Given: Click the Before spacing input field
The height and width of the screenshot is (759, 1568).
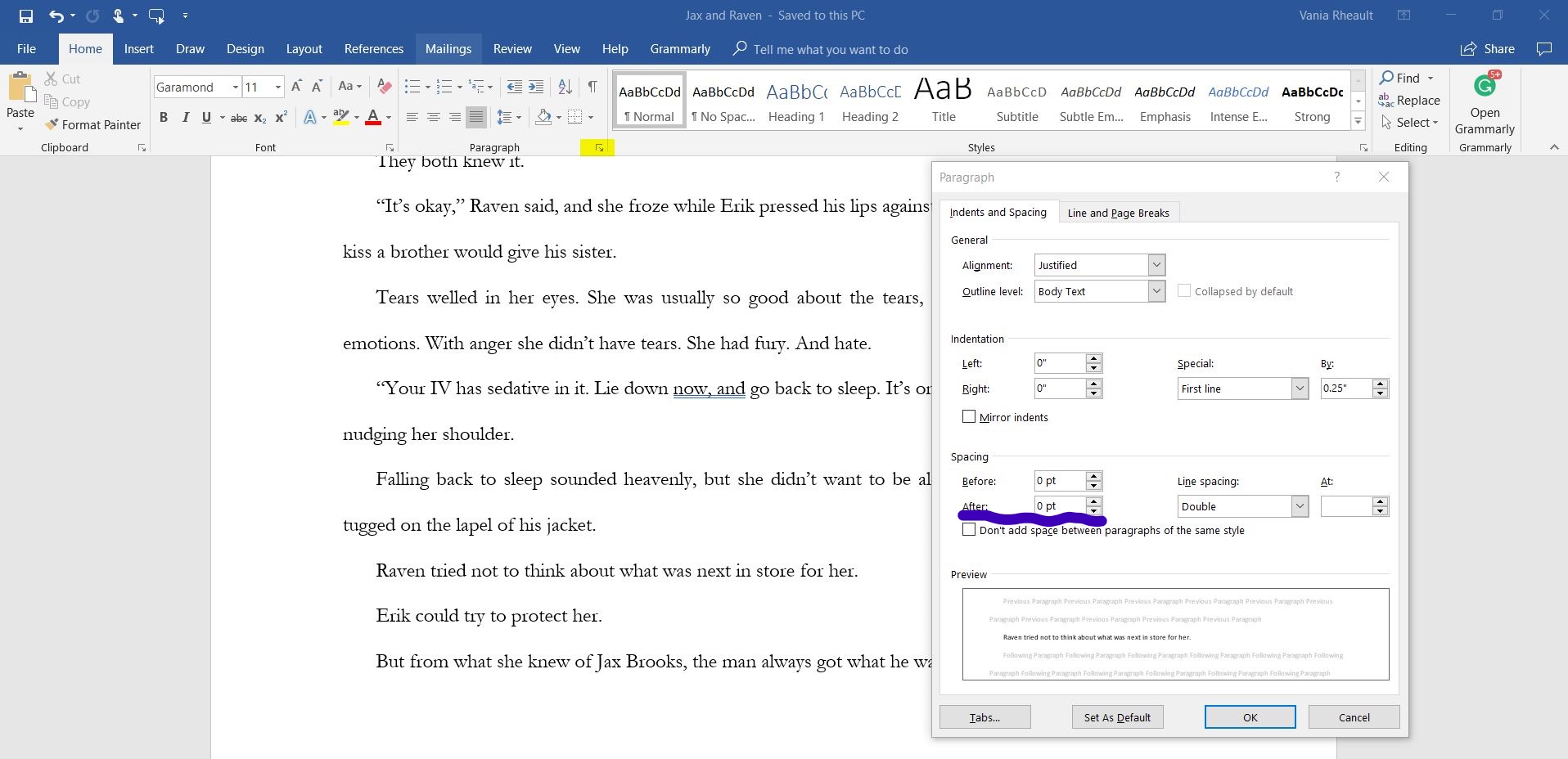Looking at the screenshot, I should [1059, 481].
